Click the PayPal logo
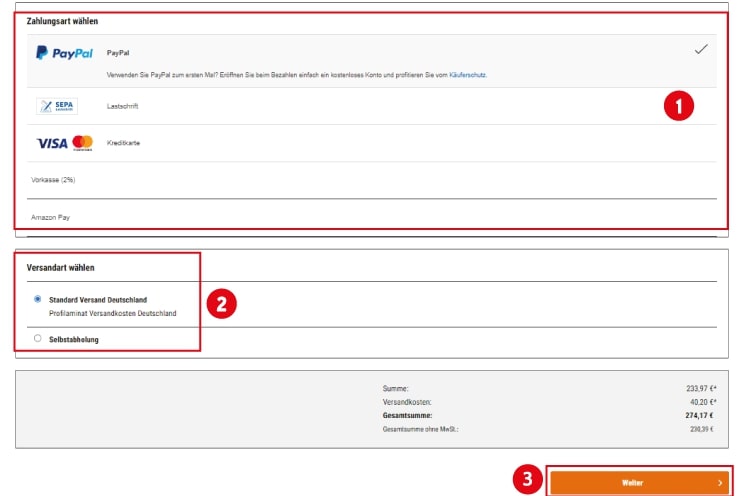This screenshot has width=745, height=496. 64,53
